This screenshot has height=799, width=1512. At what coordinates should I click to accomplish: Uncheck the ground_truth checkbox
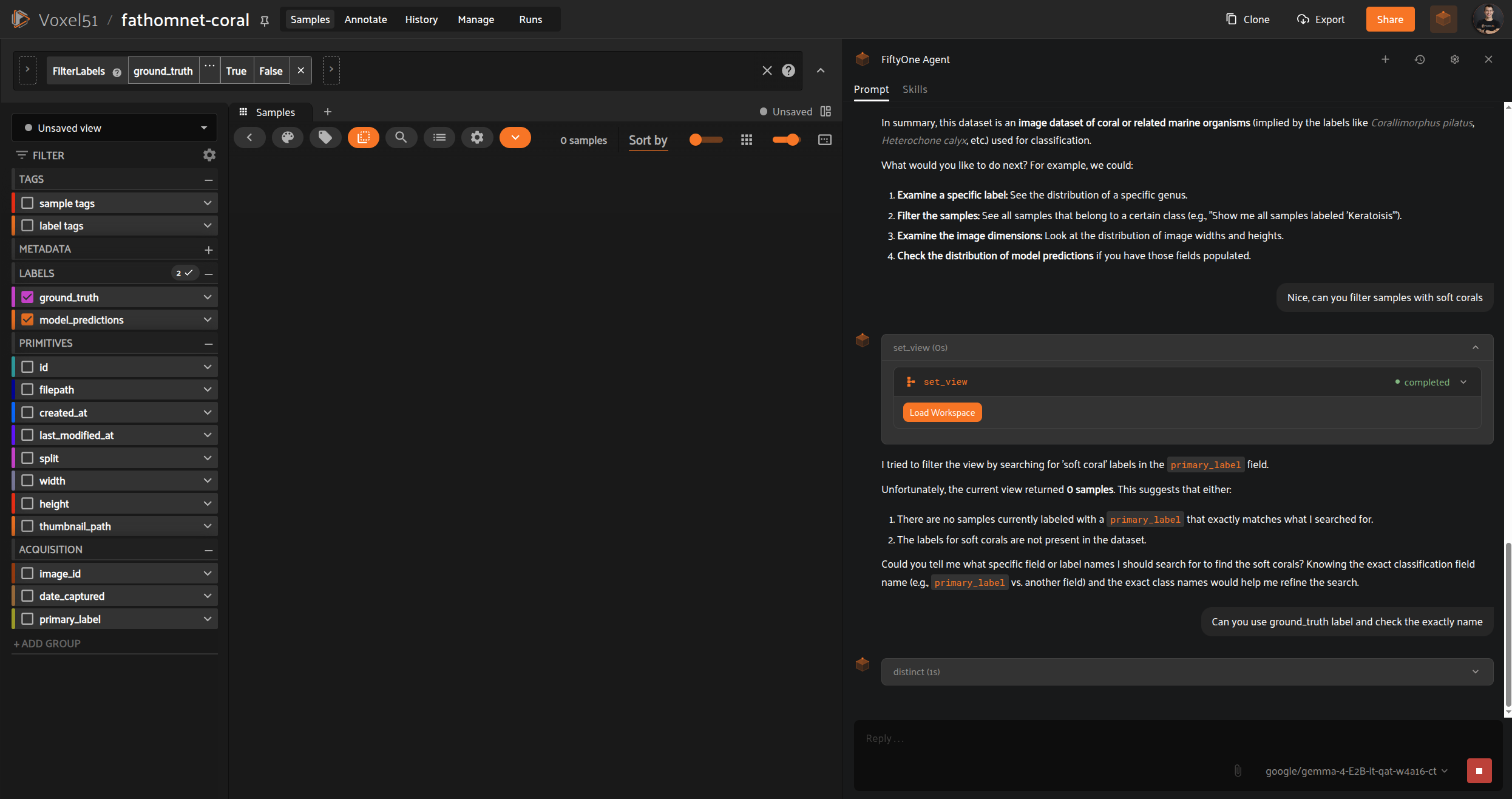tap(27, 297)
